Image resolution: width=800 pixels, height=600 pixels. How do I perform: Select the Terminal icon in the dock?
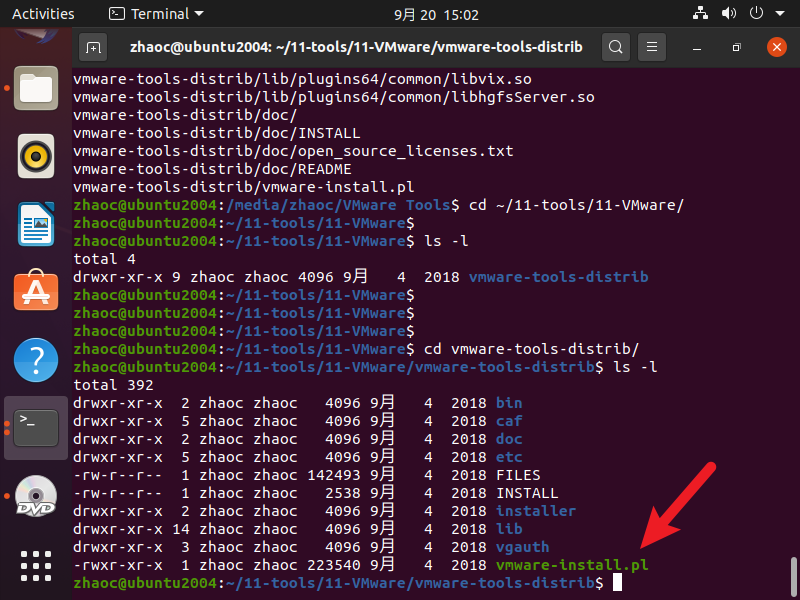click(36, 428)
